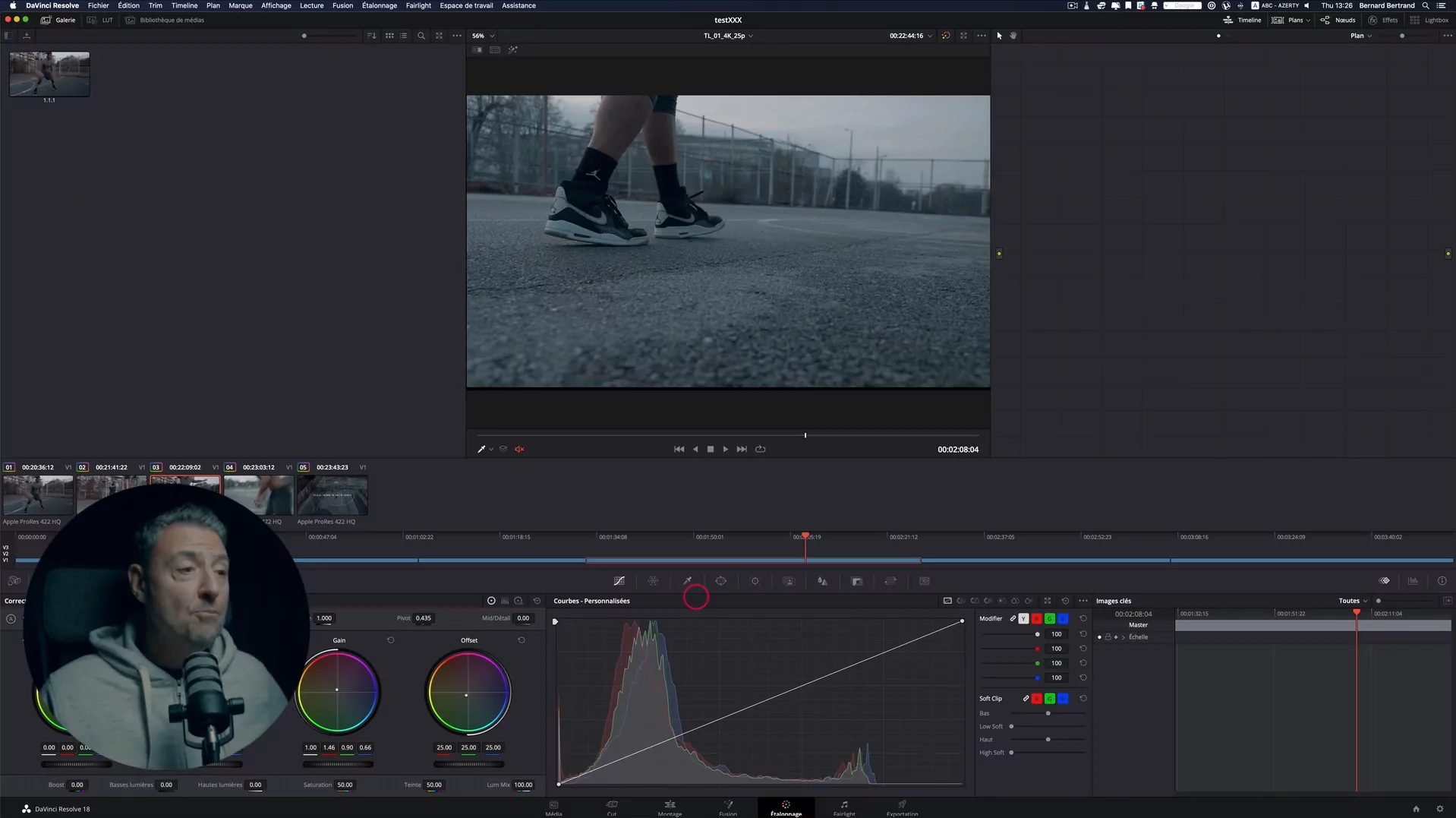Open the Plan node graph dropdown

pyautogui.click(x=1361, y=36)
